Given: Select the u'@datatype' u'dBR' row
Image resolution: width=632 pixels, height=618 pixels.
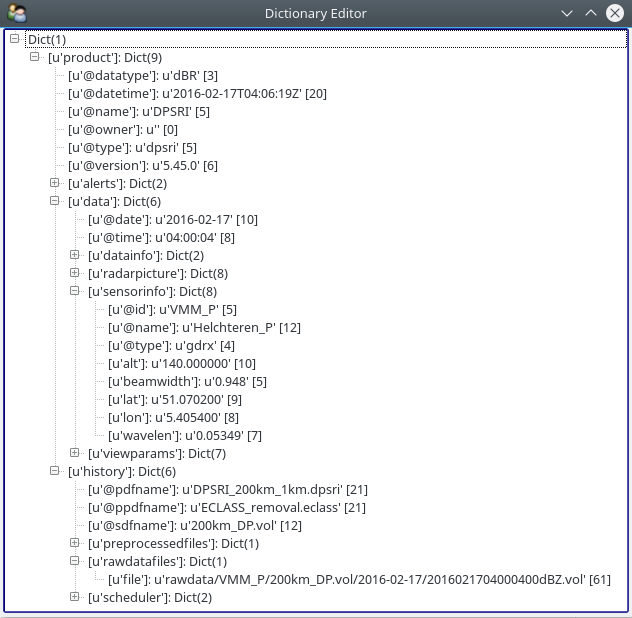Looking at the screenshot, I should pyautogui.click(x=143, y=76).
